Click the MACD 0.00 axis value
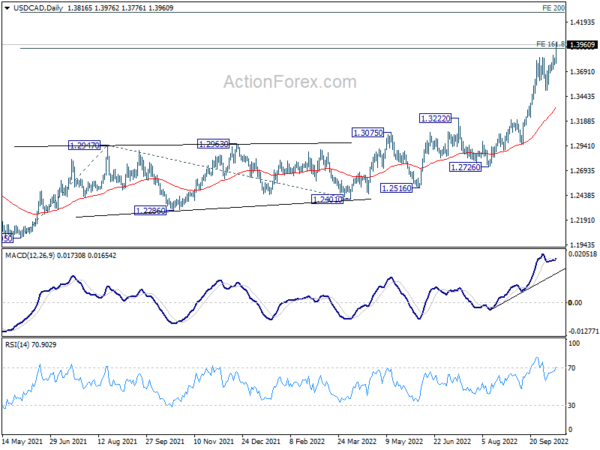 (x=575, y=302)
